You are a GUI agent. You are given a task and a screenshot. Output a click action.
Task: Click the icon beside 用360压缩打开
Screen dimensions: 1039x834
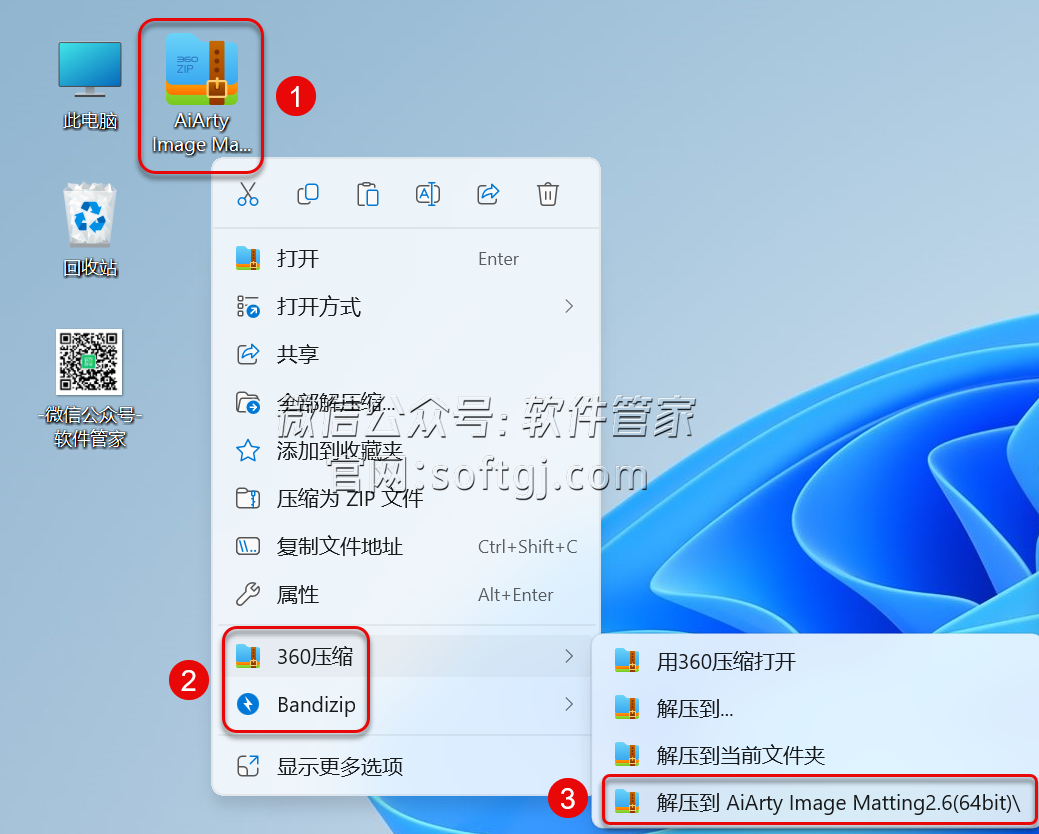(x=626, y=660)
